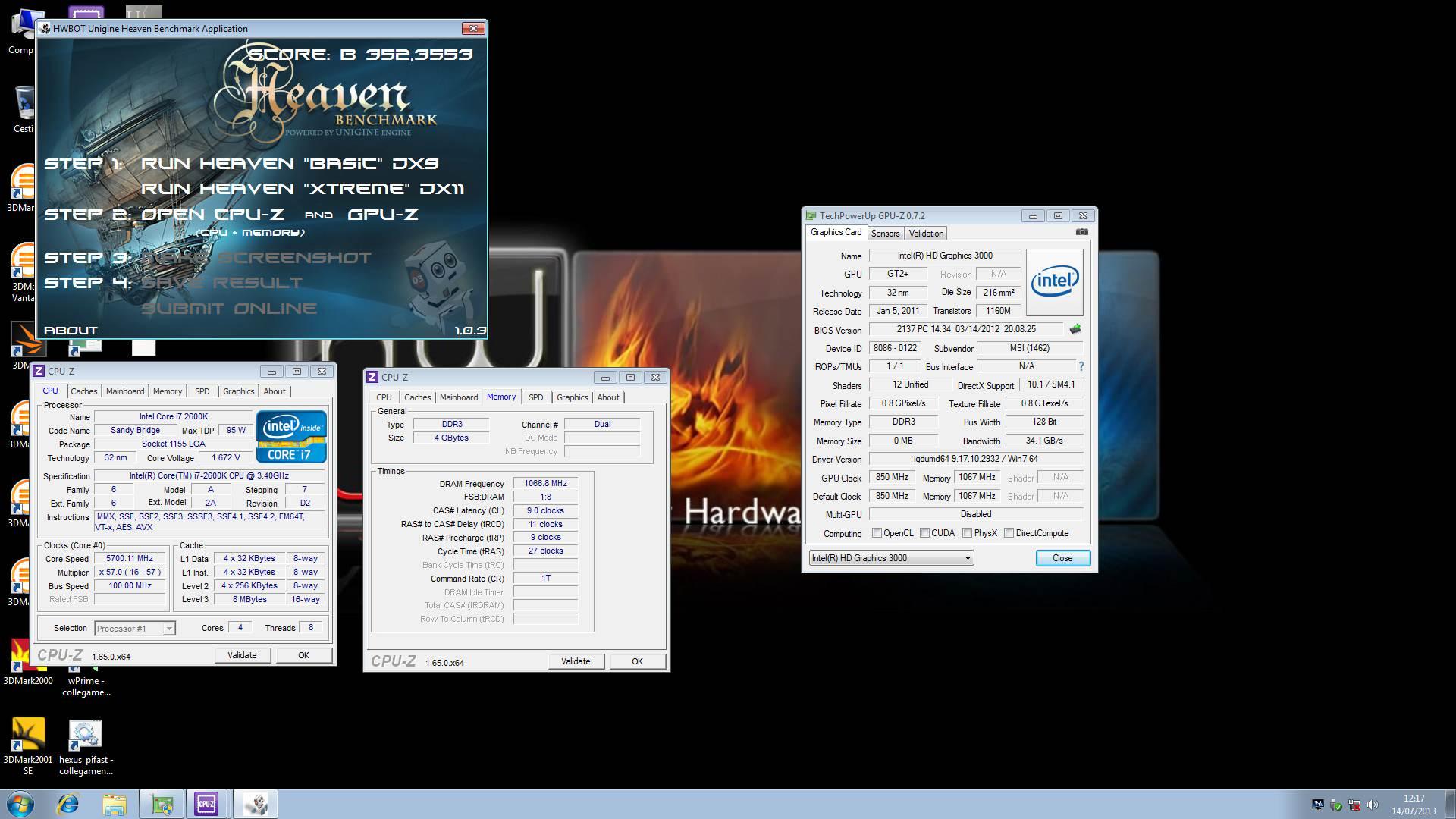Click the Intel graphics monitor tray icon

pyautogui.click(x=1318, y=805)
